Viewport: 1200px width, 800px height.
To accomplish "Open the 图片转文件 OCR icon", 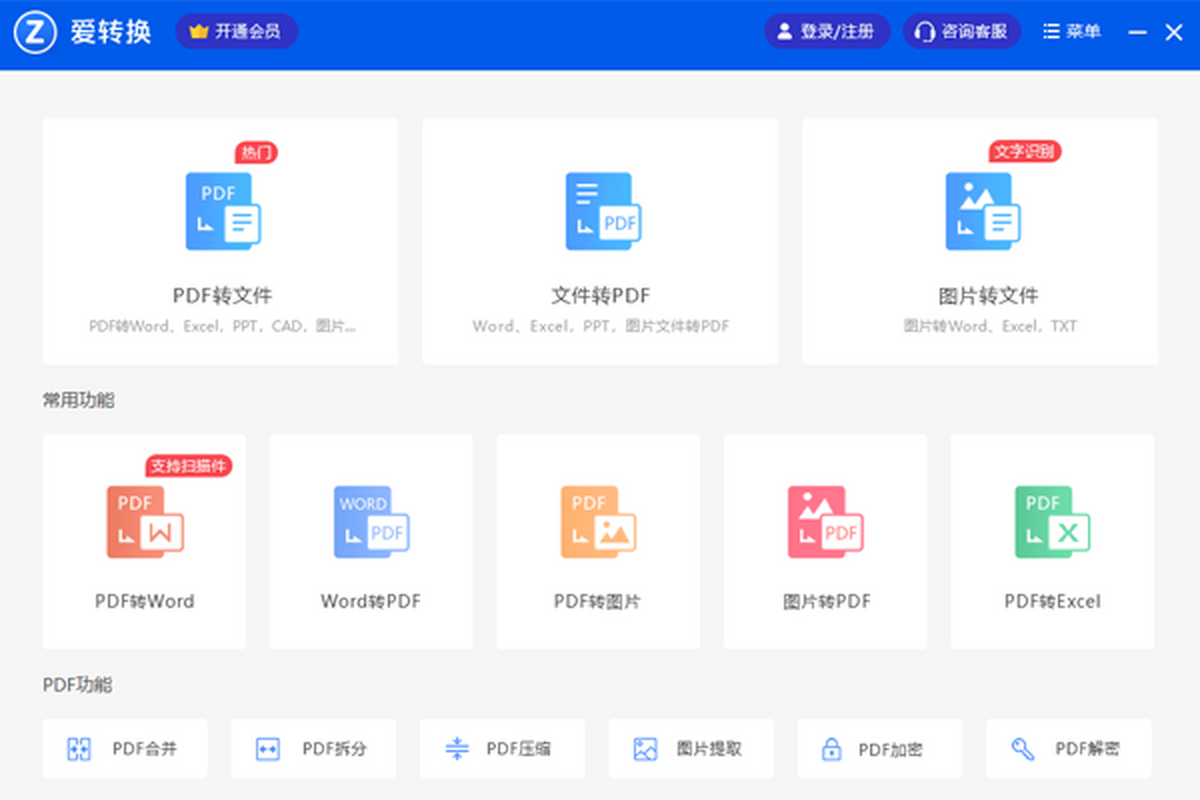I will [981, 212].
